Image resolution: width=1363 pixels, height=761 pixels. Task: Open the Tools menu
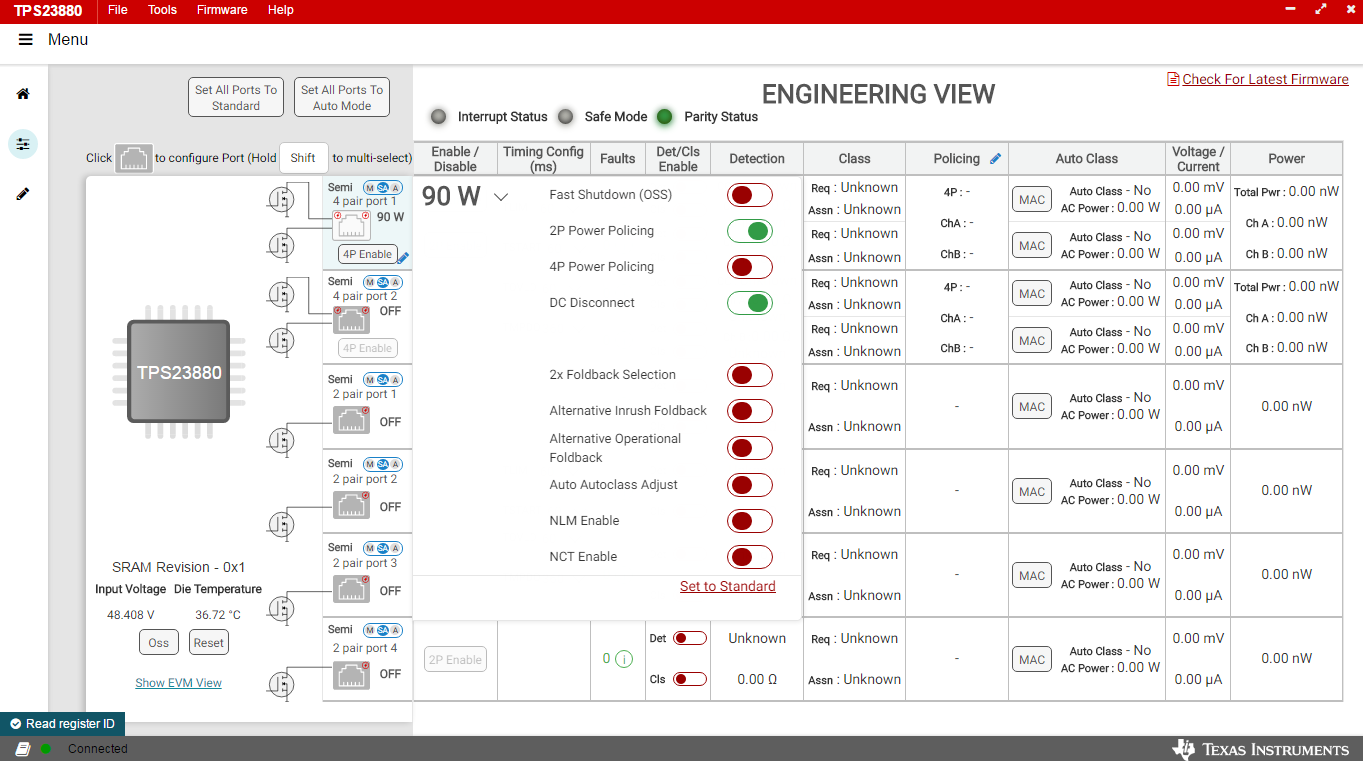162,10
